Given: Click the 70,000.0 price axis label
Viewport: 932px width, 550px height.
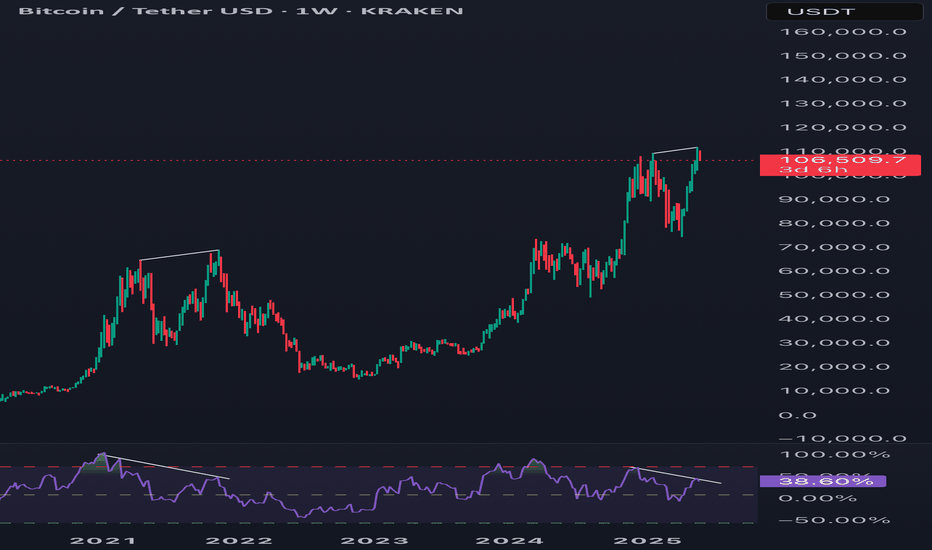Looking at the screenshot, I should [x=835, y=247].
